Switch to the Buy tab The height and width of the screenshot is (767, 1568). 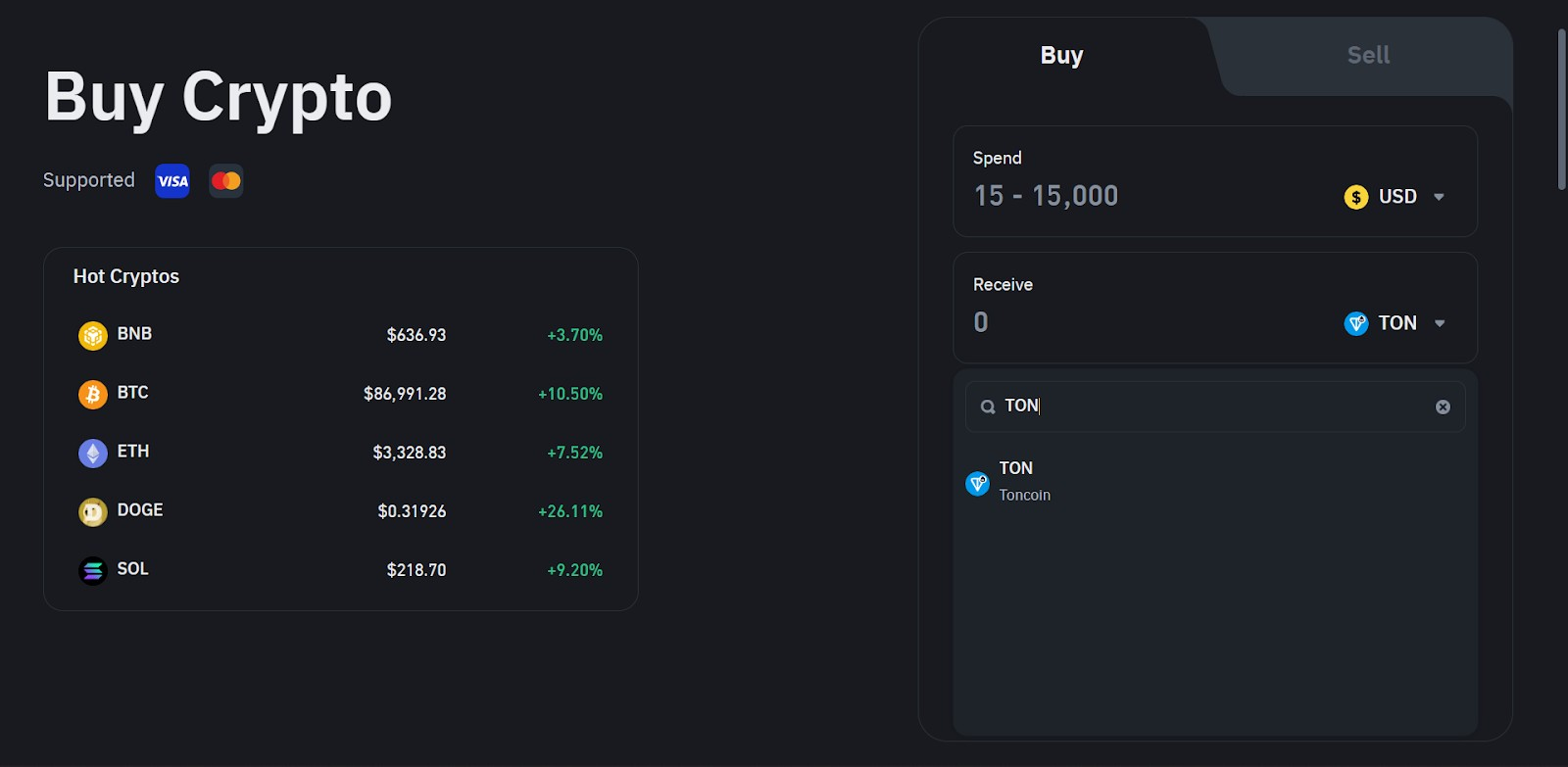[1061, 56]
